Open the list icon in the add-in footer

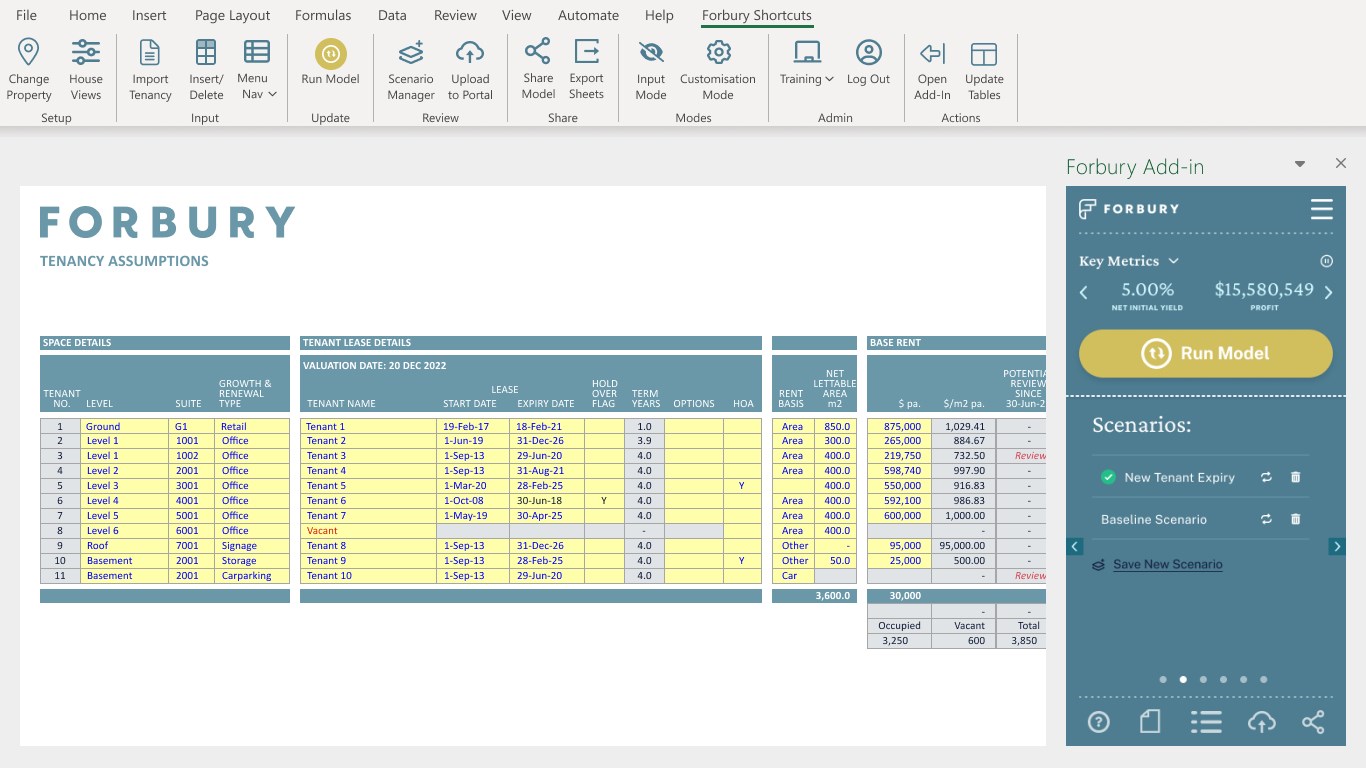(1206, 722)
